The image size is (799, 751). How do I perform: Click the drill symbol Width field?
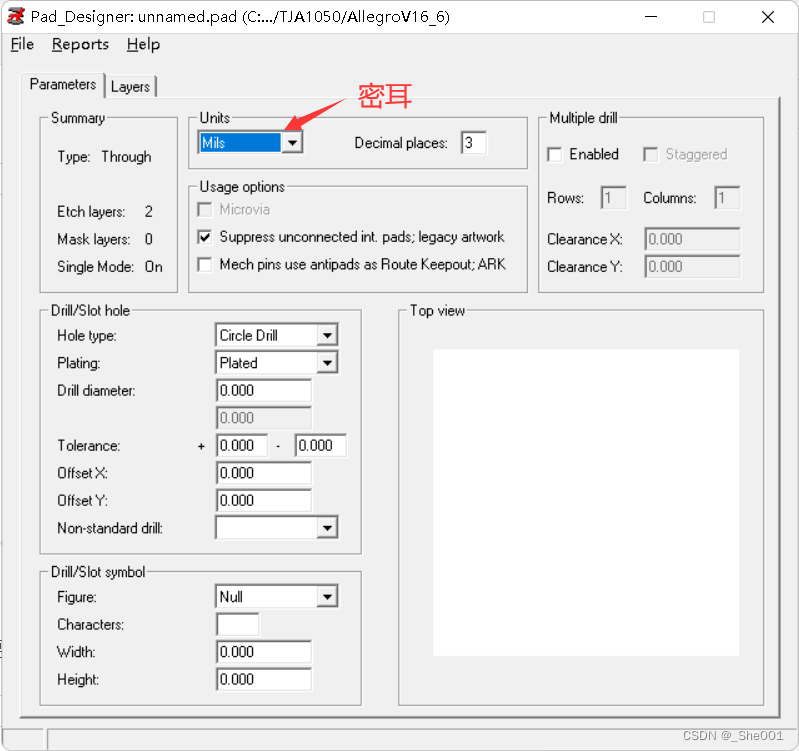pos(264,652)
